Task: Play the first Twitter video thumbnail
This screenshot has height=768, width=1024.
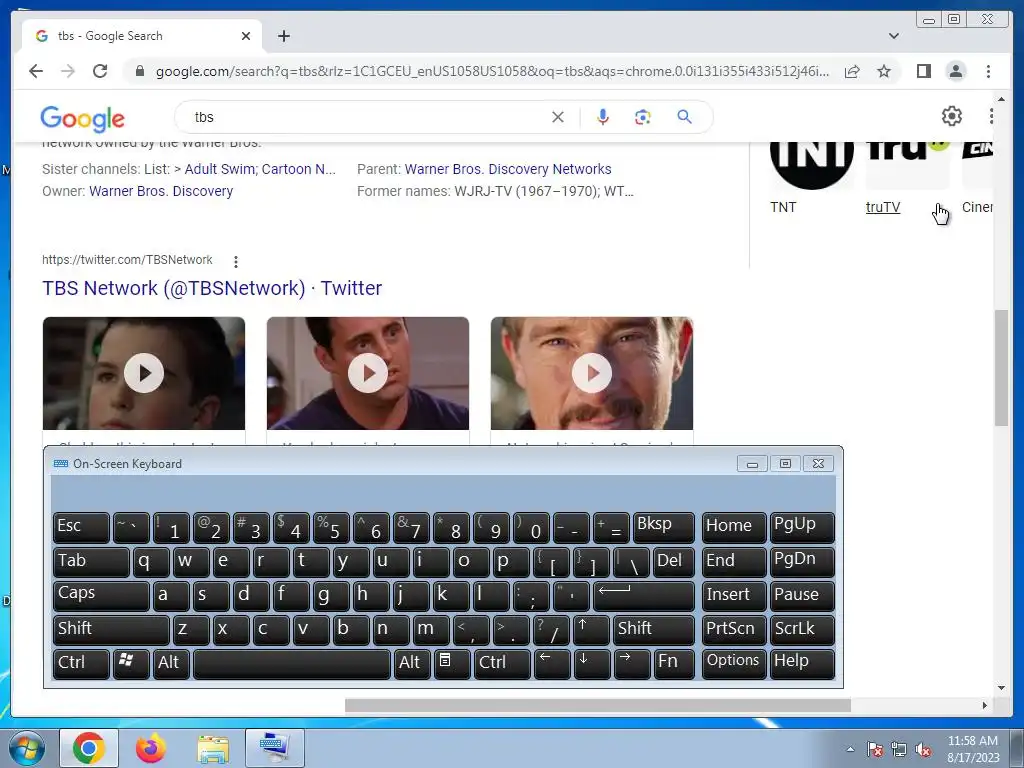Action: 144,373
